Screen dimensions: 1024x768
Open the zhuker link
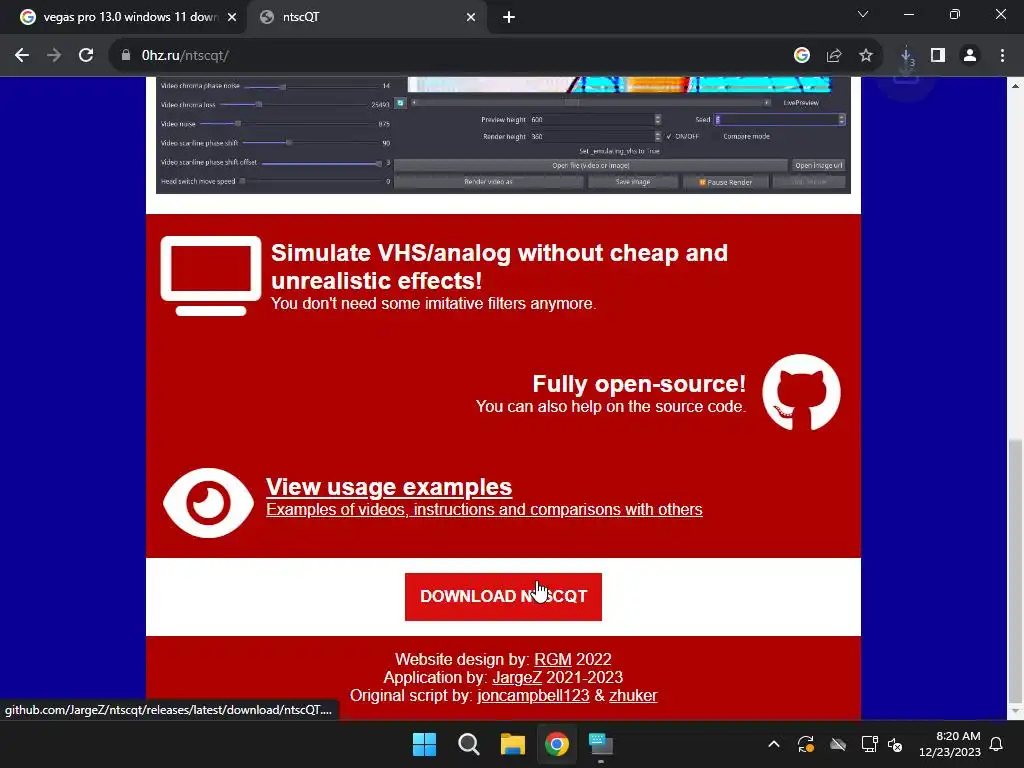coord(633,696)
